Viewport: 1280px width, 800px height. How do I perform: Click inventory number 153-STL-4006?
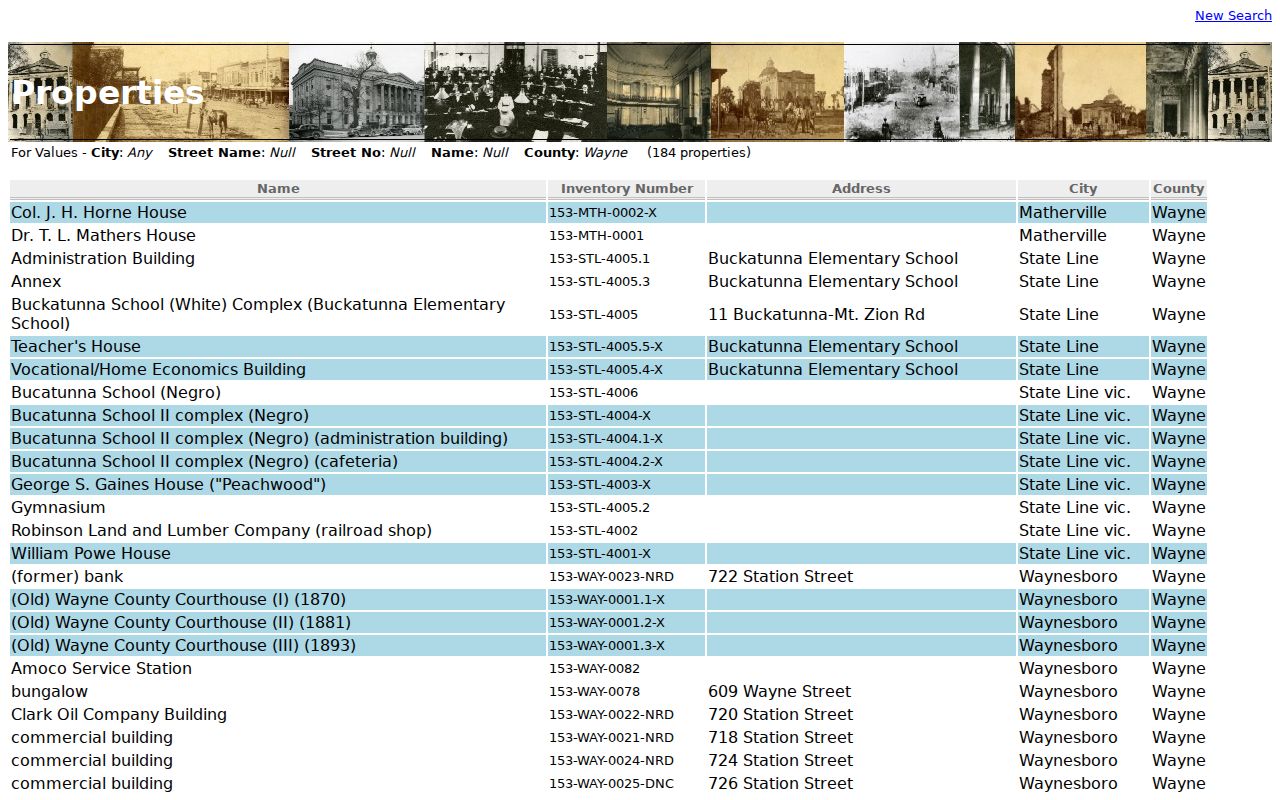(x=593, y=393)
